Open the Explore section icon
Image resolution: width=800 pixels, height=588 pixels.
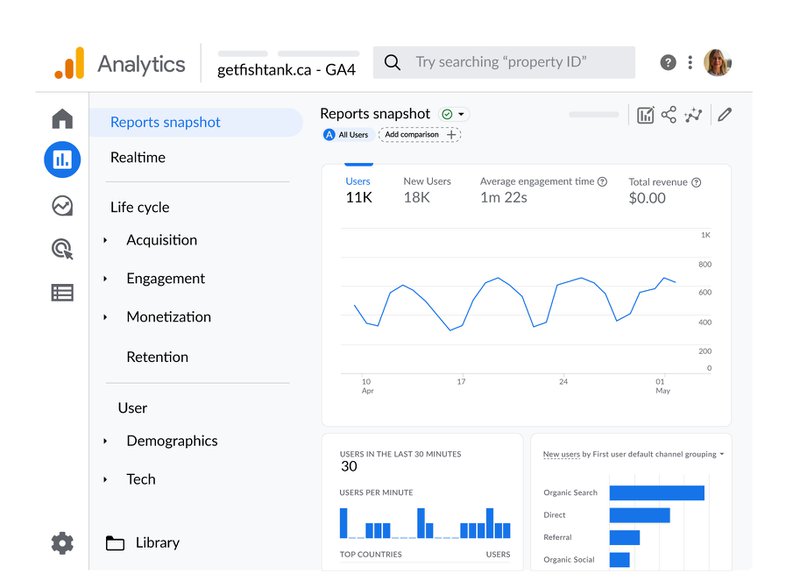[61, 206]
